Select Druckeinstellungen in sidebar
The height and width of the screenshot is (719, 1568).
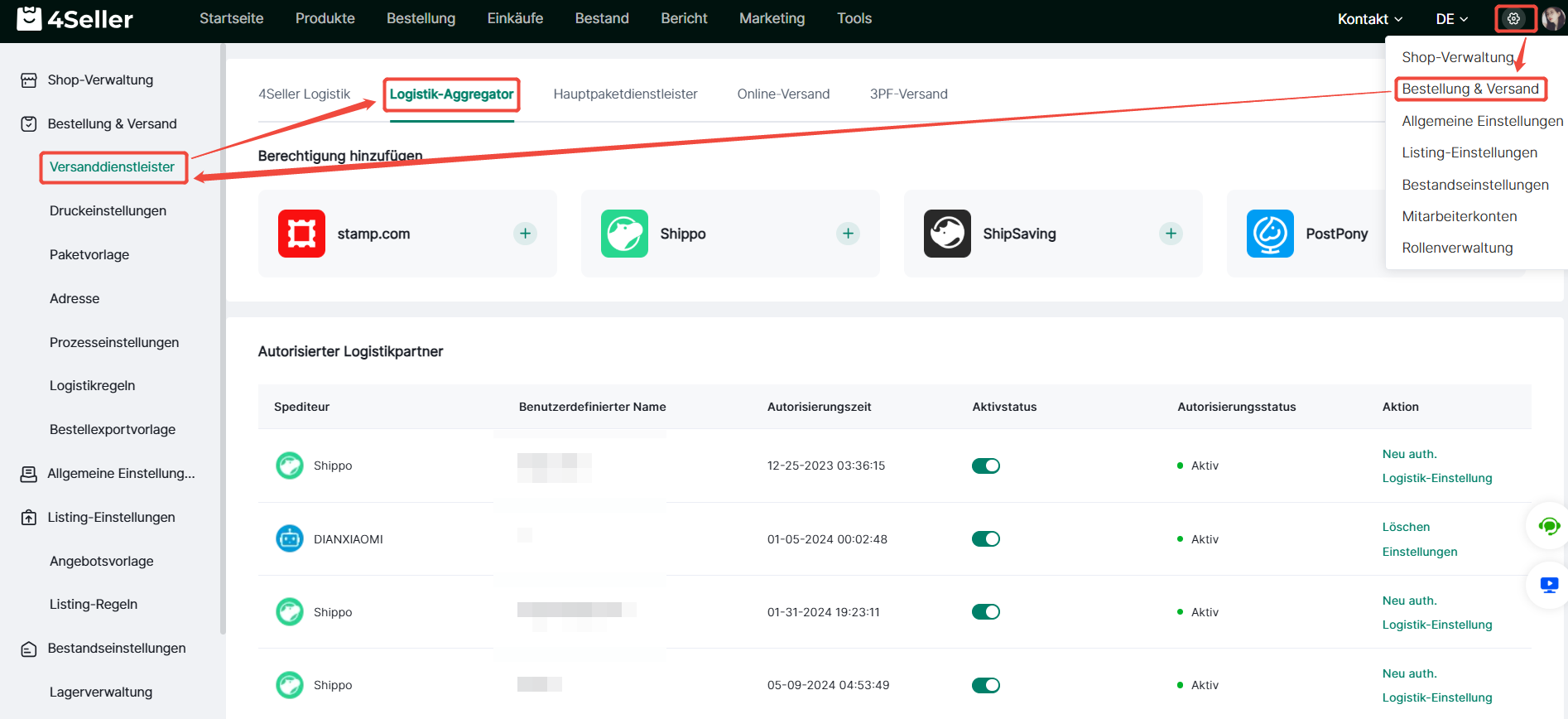(108, 211)
